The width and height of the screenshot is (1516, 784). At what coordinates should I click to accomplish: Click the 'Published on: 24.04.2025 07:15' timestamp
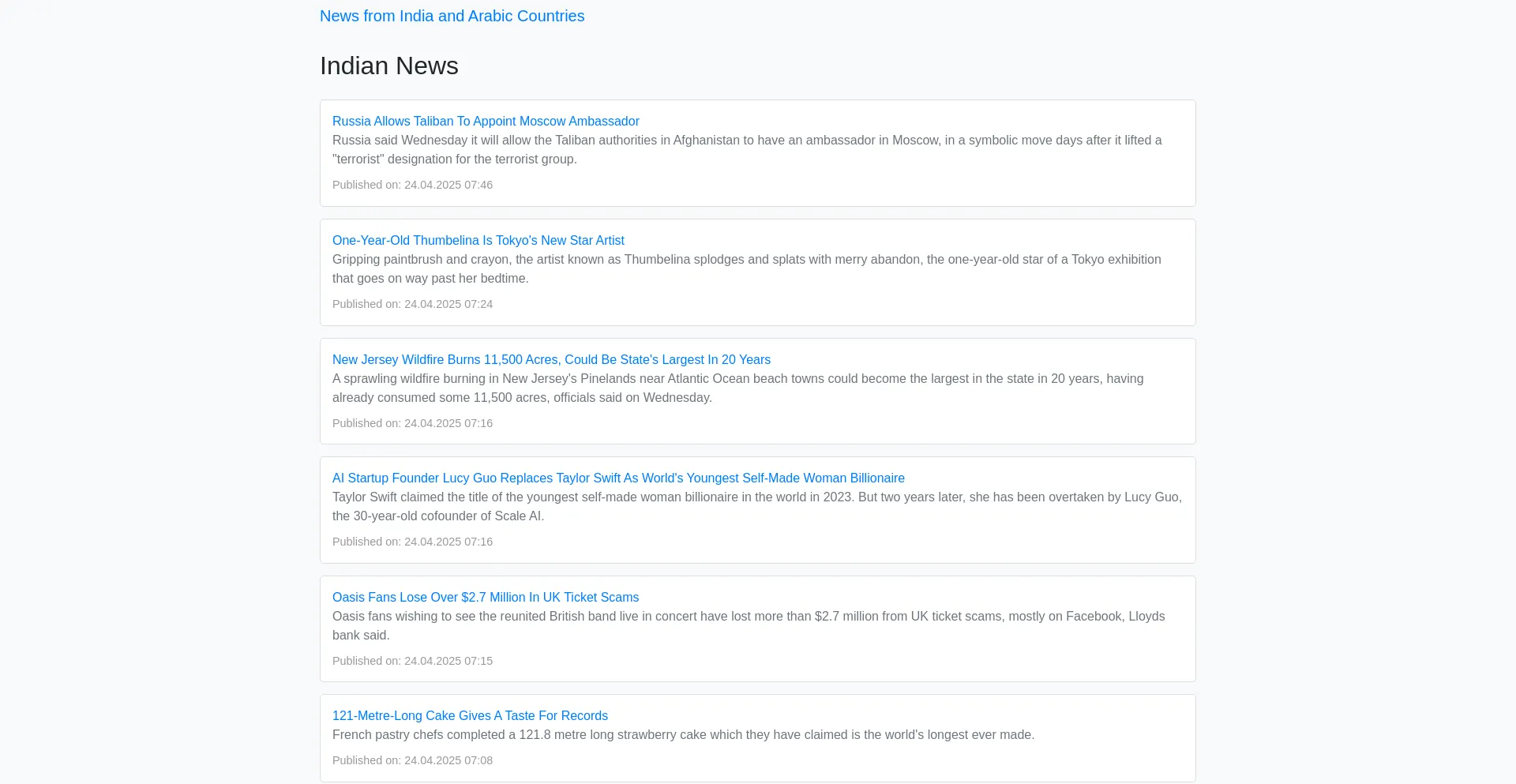412,661
